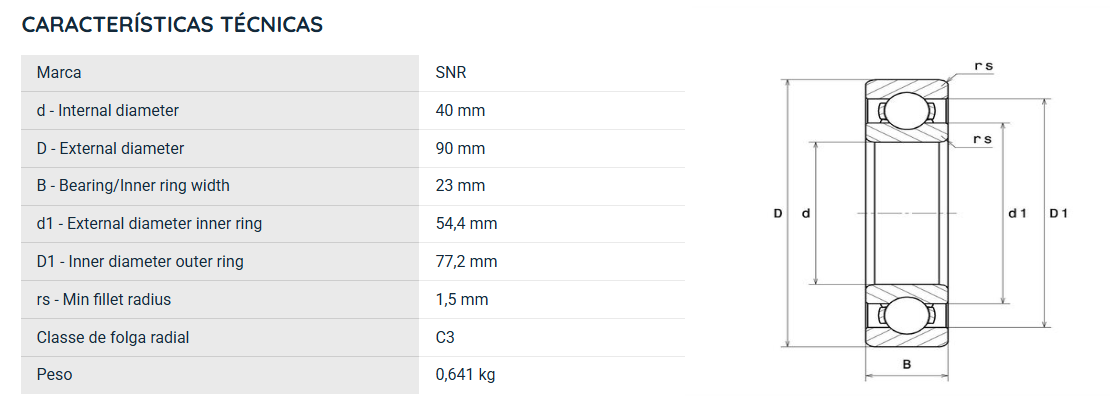The width and height of the screenshot is (1110, 416).
Task: Click the 54,4 mm value
Action: 467,224
